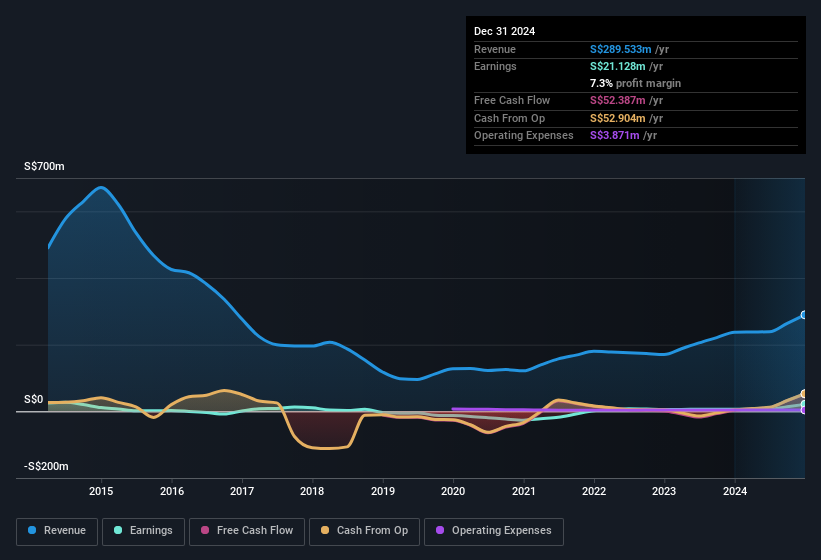Click the 2015 x-axis label

[x=101, y=491]
